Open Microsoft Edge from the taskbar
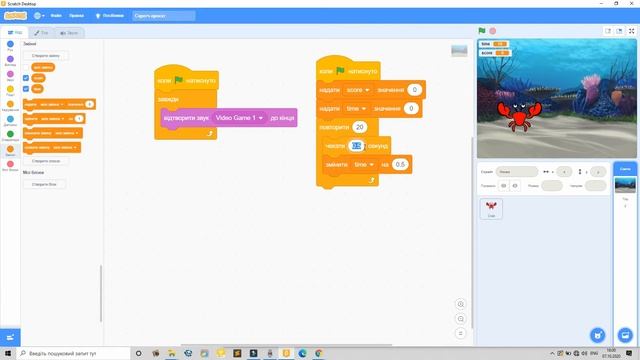Screen dimensions: 640x360 (302, 353)
